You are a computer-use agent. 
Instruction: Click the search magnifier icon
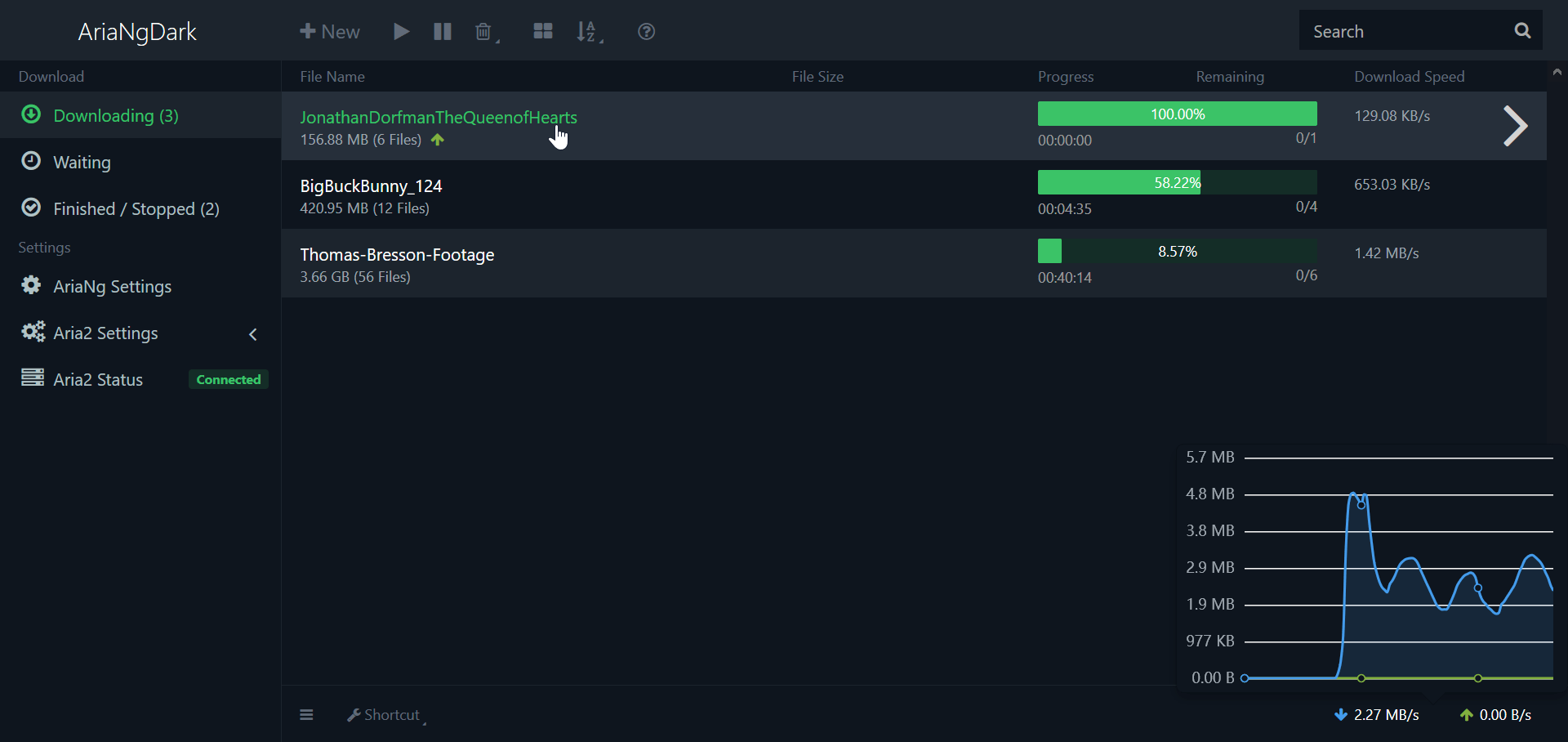tap(1522, 30)
